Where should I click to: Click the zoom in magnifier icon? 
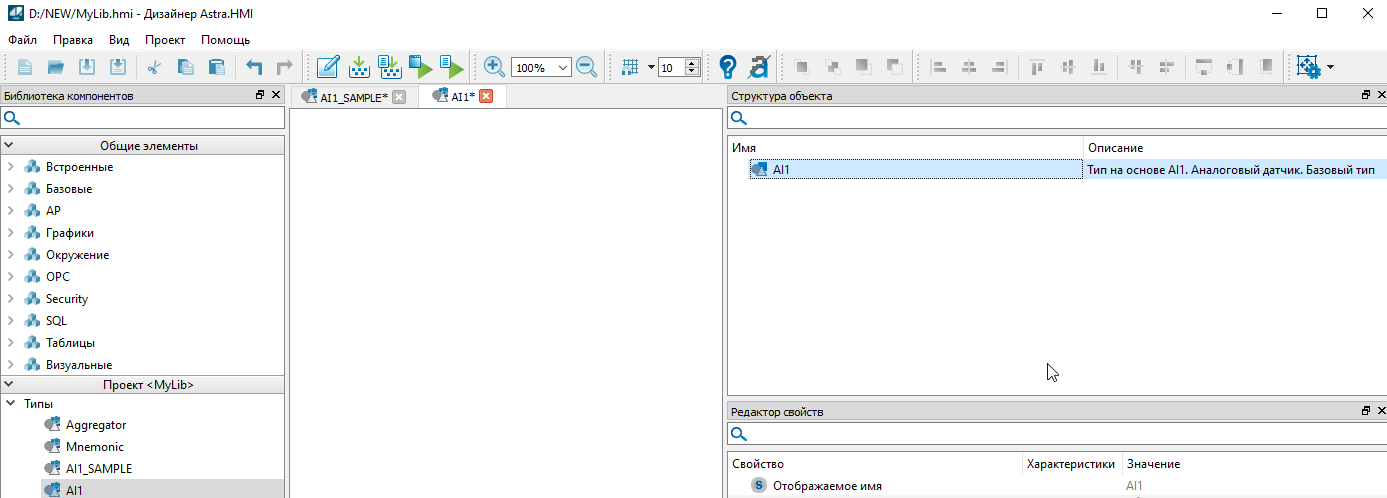click(x=493, y=67)
